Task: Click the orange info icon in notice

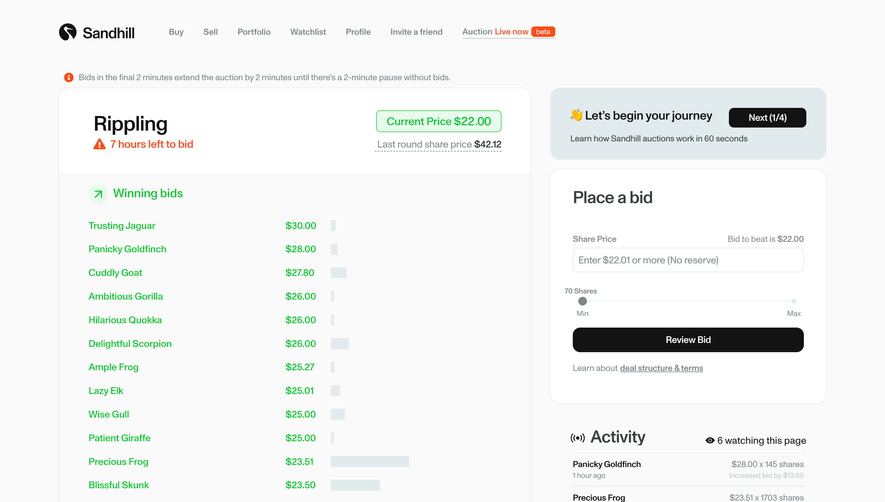Action: [x=68, y=77]
